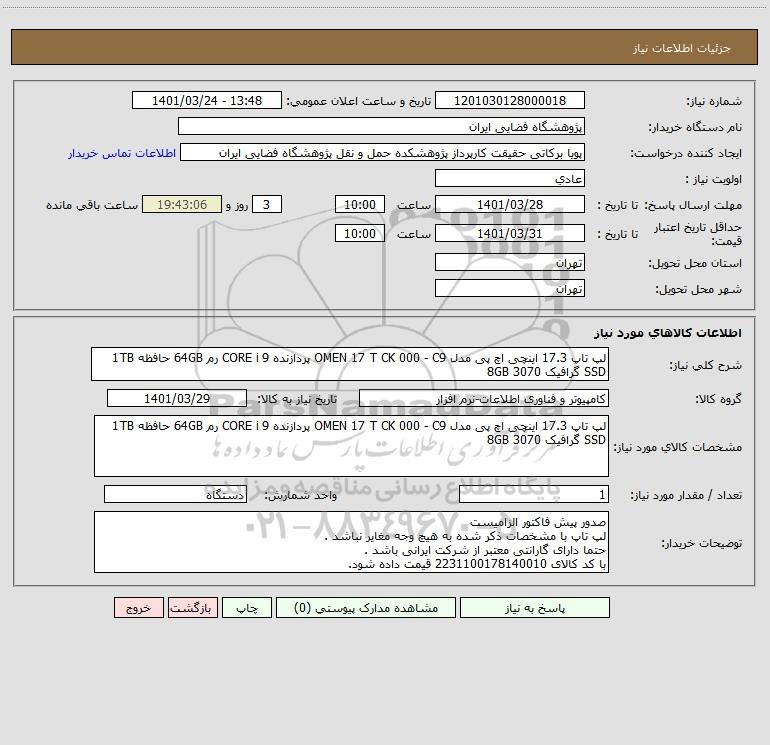Viewport: 770px width, 745px height.
Task: Click the label توضیحات خریدار
Action: tap(702, 543)
